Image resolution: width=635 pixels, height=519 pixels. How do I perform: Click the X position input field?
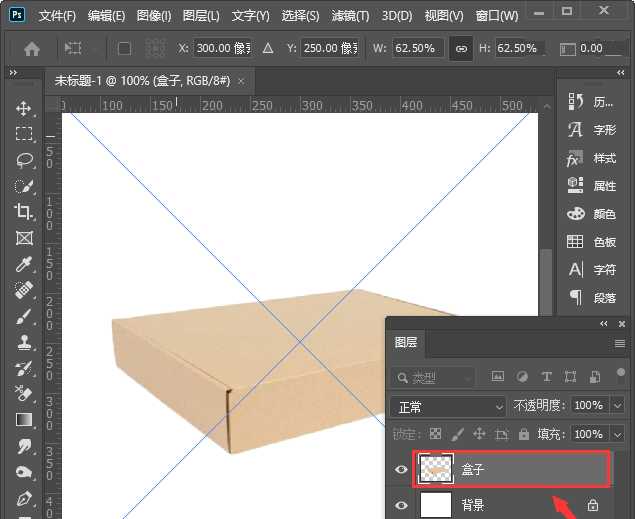(225, 48)
